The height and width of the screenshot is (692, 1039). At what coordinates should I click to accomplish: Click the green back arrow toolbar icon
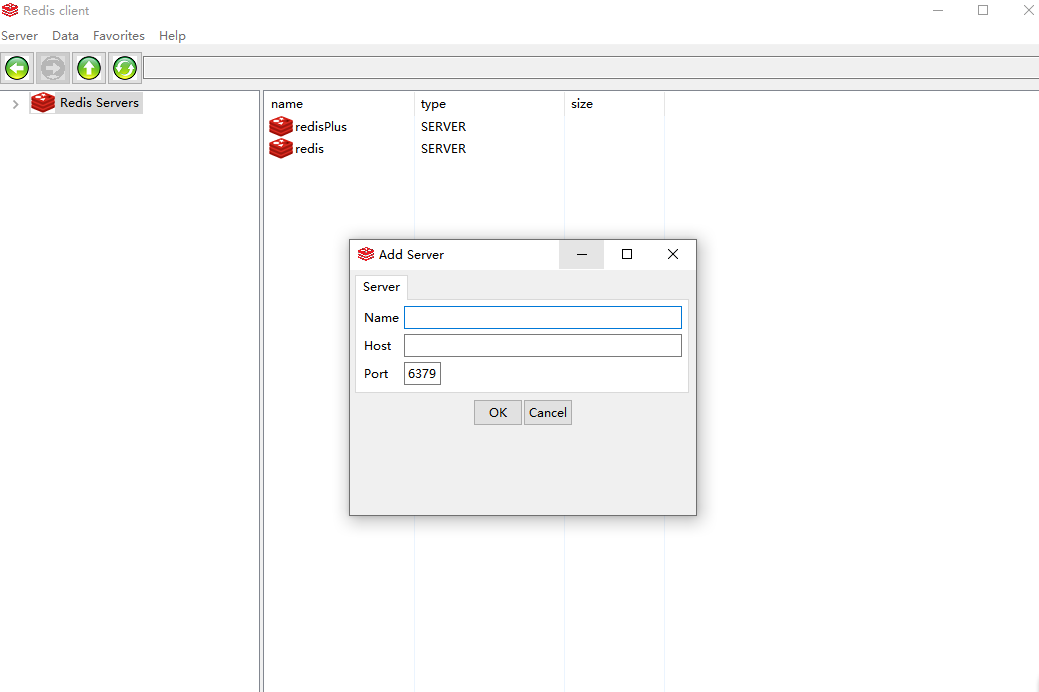17,68
